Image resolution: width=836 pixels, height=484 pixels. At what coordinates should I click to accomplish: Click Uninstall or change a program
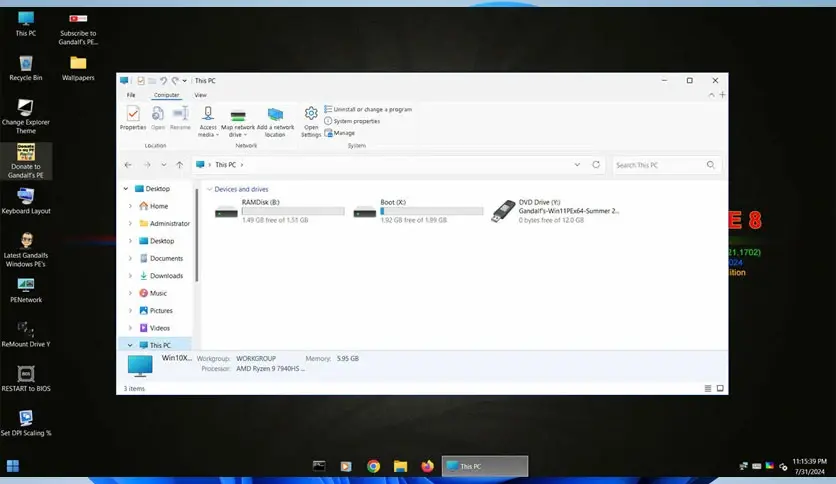pos(371,109)
